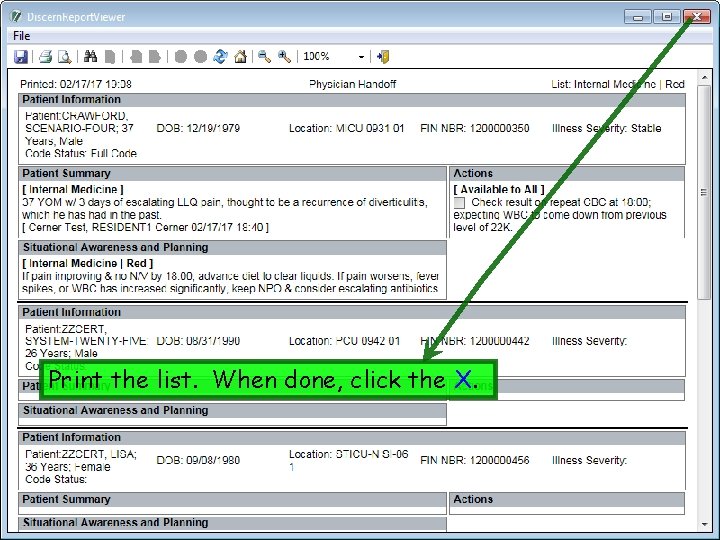Click Patient:ZZCERT, LISA name text
This screenshot has width=720, height=540.
click(81, 455)
